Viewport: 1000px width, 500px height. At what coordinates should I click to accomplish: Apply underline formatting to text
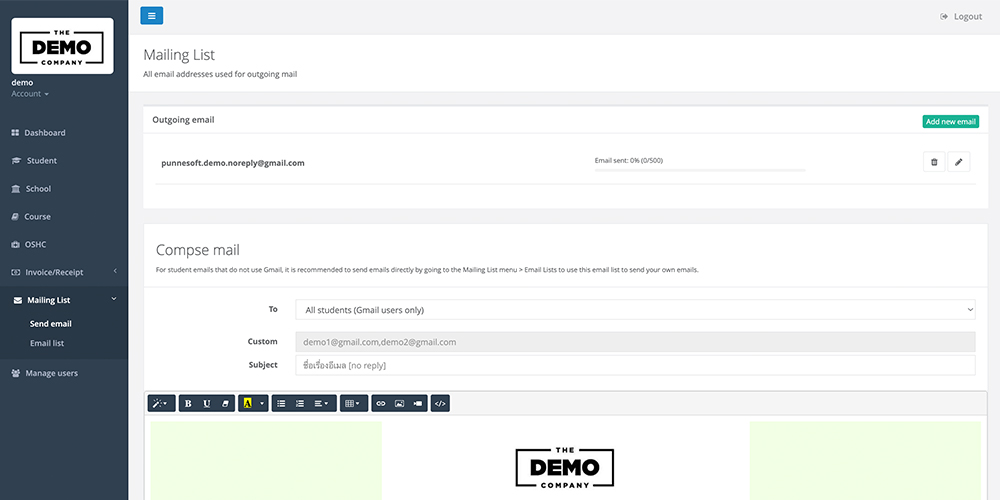(x=206, y=403)
